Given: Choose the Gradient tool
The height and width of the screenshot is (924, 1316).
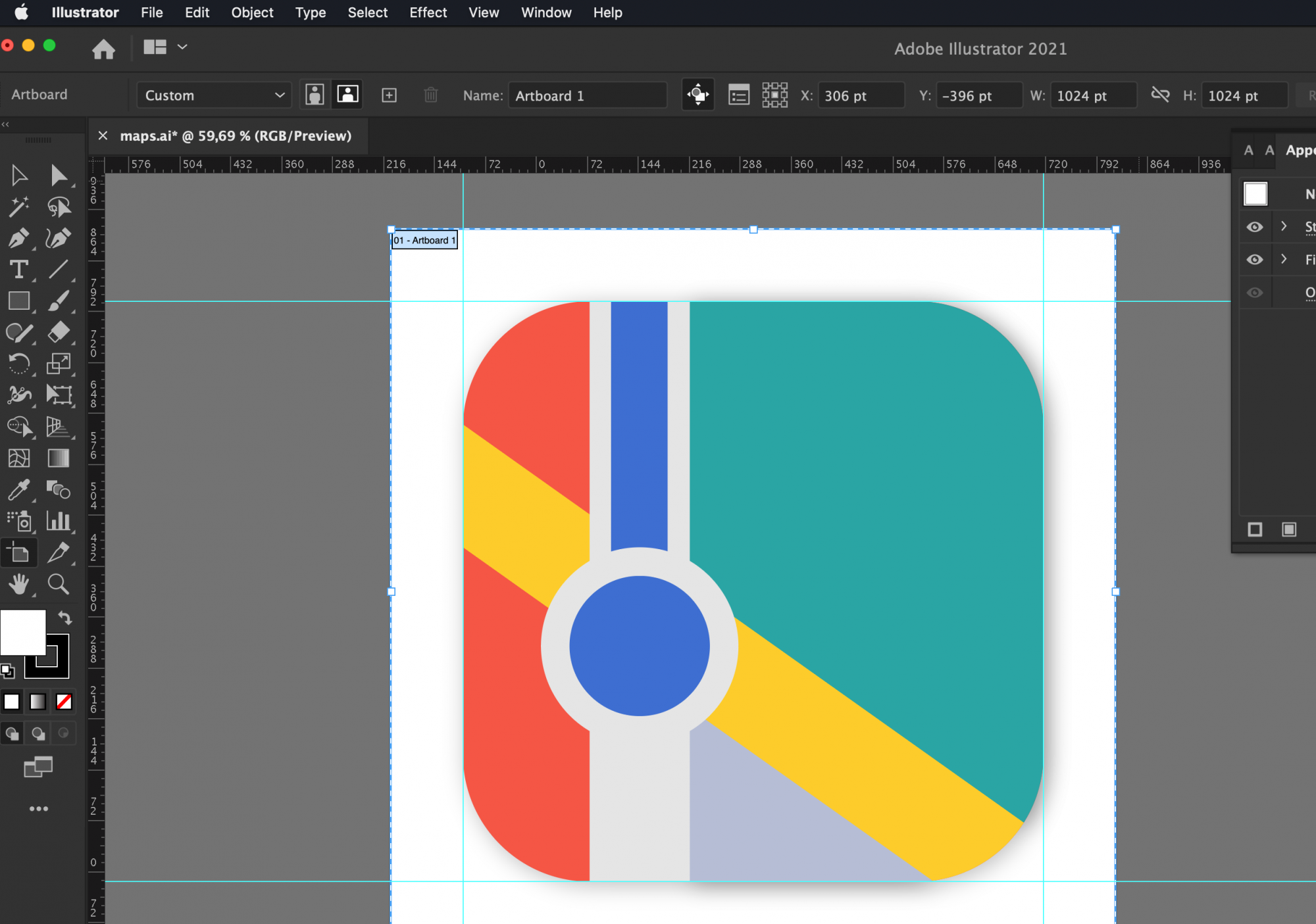Looking at the screenshot, I should click(59, 458).
